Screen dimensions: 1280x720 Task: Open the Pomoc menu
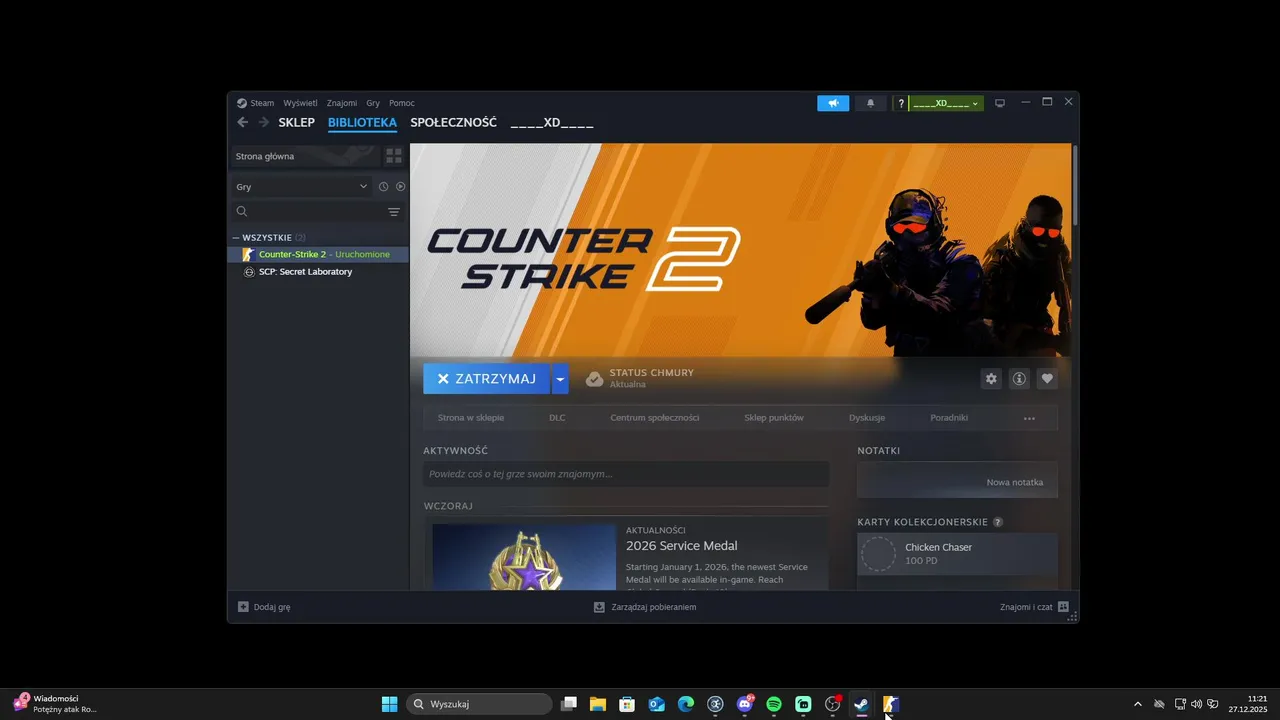tap(402, 103)
